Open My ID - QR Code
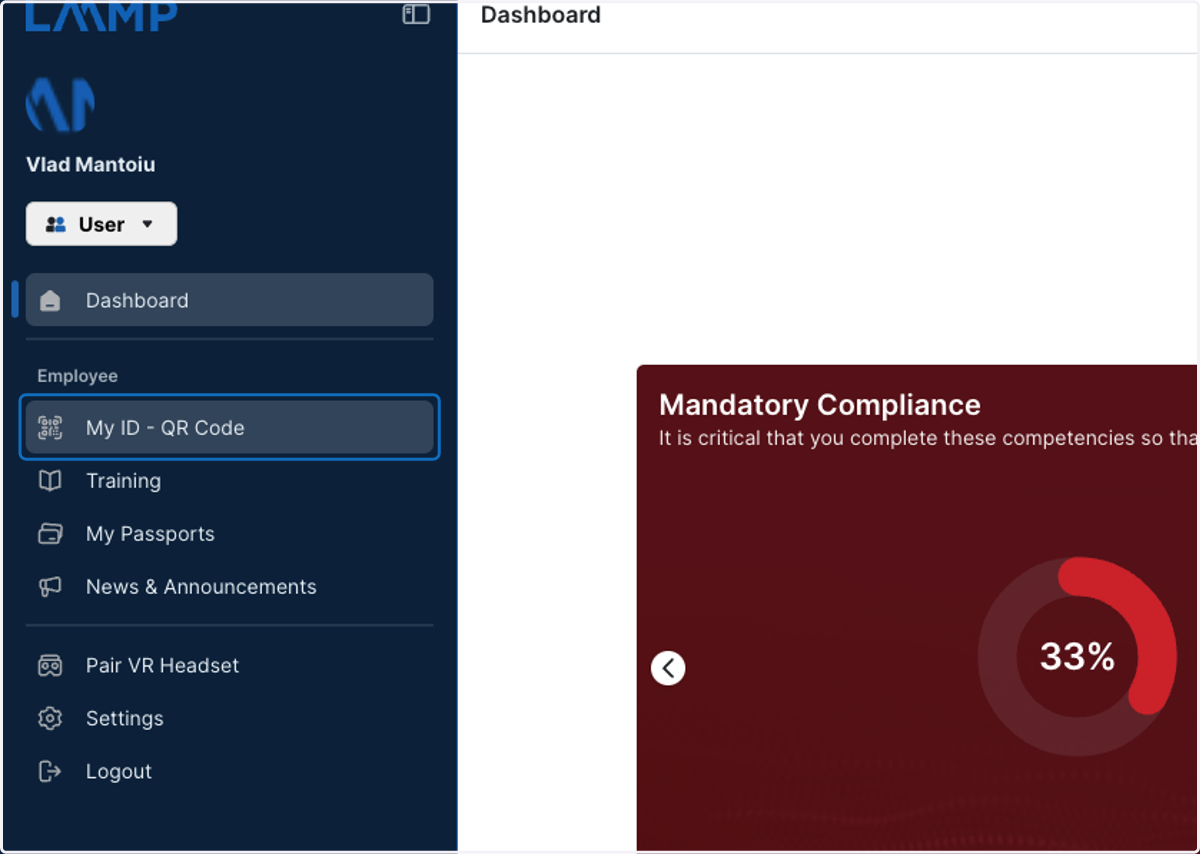This screenshot has height=854, width=1200. pos(229,428)
